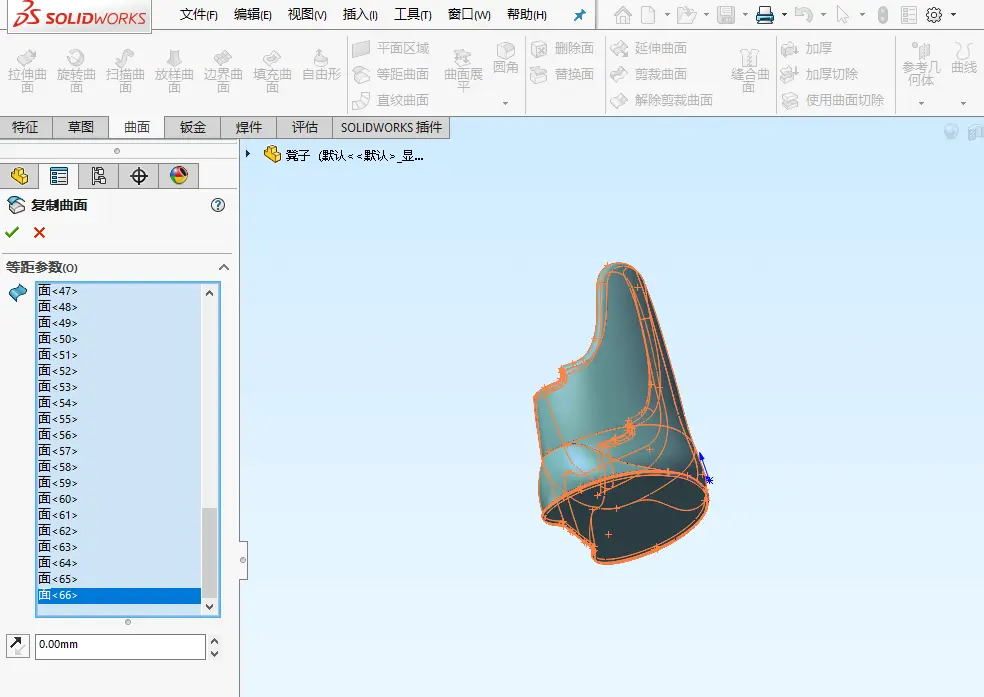The height and width of the screenshot is (697, 984).
Task: Open the DisplayManager color-ball tab
Action: click(x=179, y=176)
